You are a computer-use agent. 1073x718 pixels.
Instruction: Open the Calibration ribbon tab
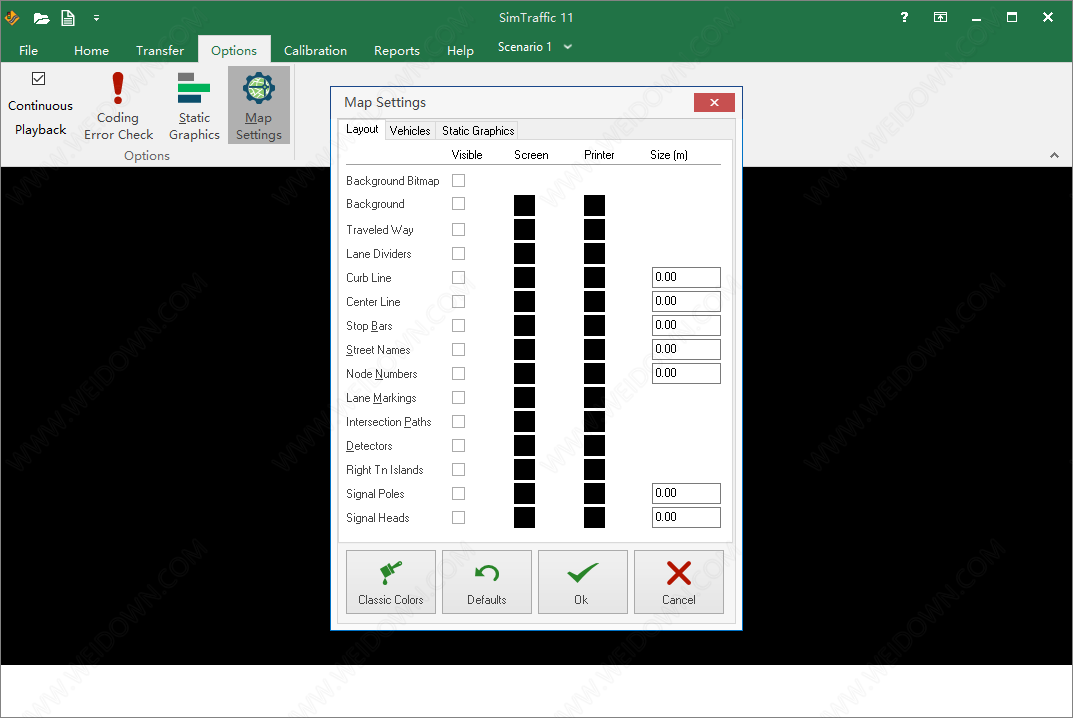315,51
